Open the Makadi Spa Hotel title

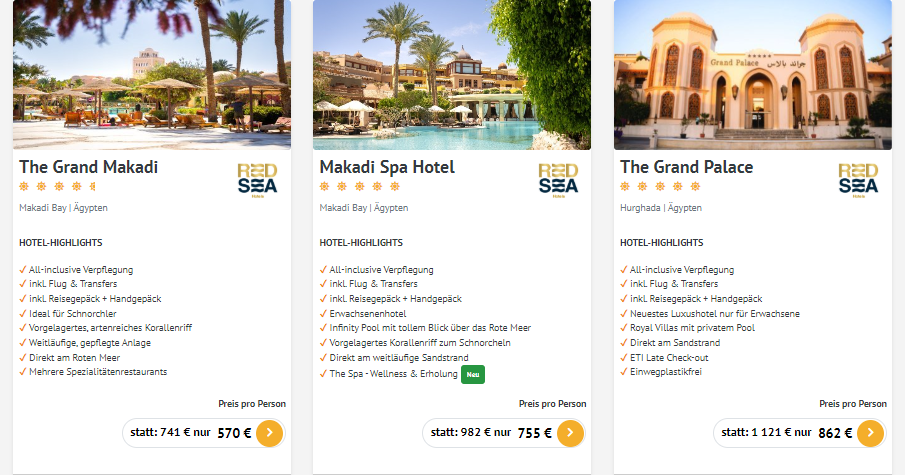coord(387,167)
